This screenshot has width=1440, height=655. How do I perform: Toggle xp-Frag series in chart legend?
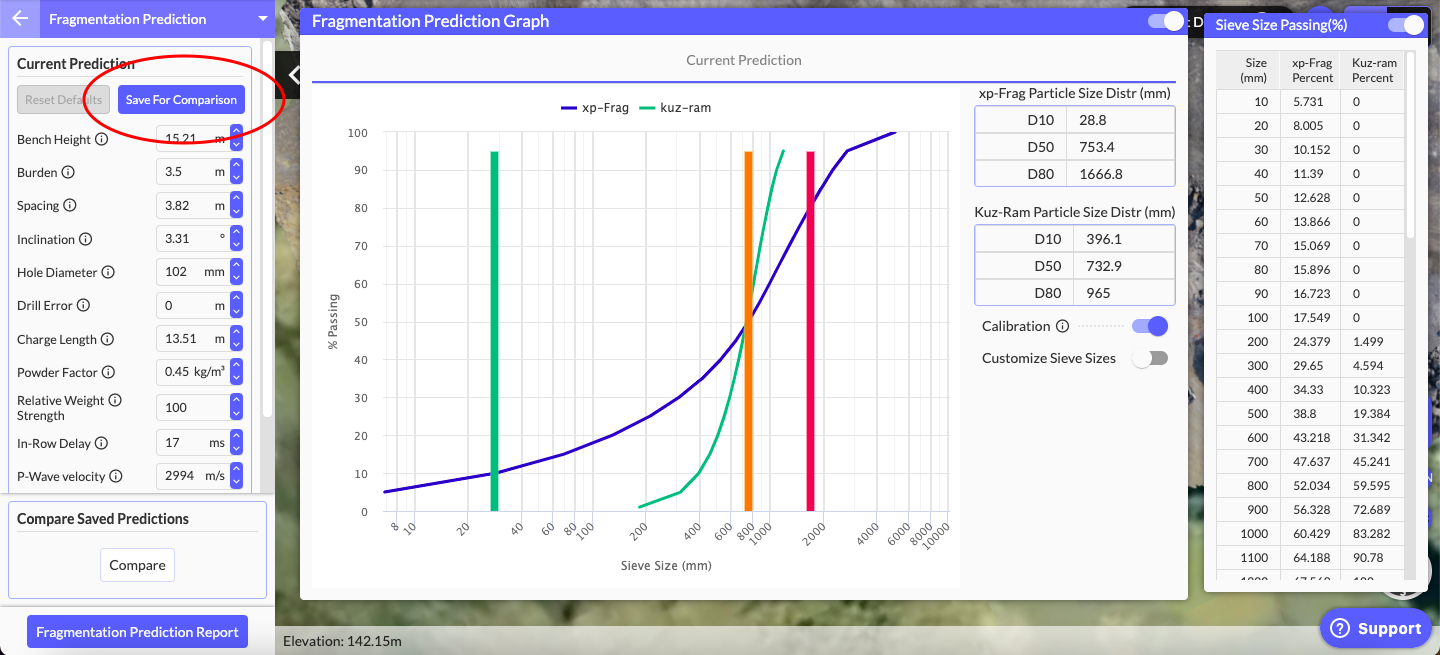pos(595,107)
